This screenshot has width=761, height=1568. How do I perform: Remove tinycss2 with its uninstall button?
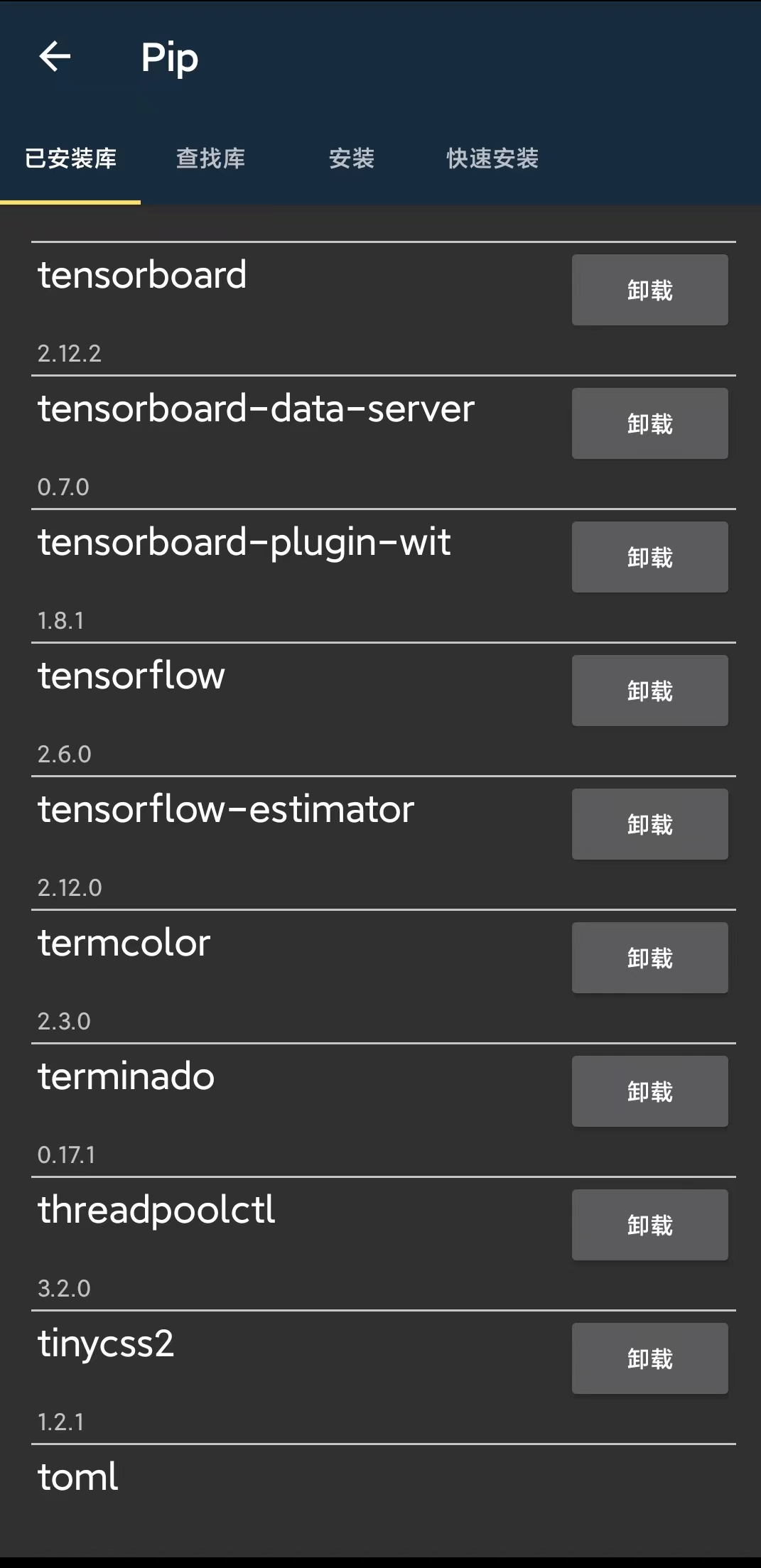(x=649, y=1358)
